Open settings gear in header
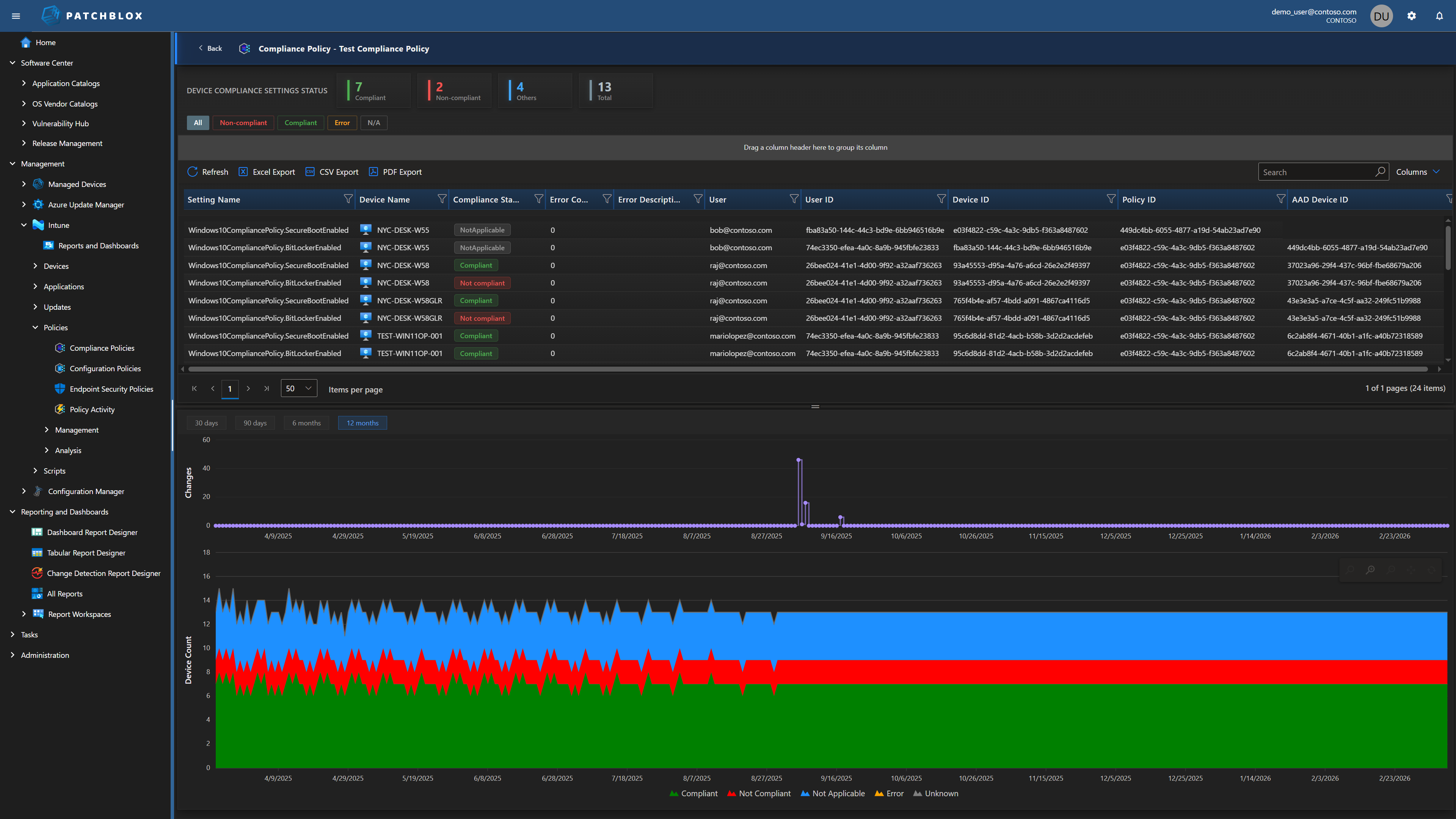Image resolution: width=1456 pixels, height=819 pixels. tap(1411, 16)
